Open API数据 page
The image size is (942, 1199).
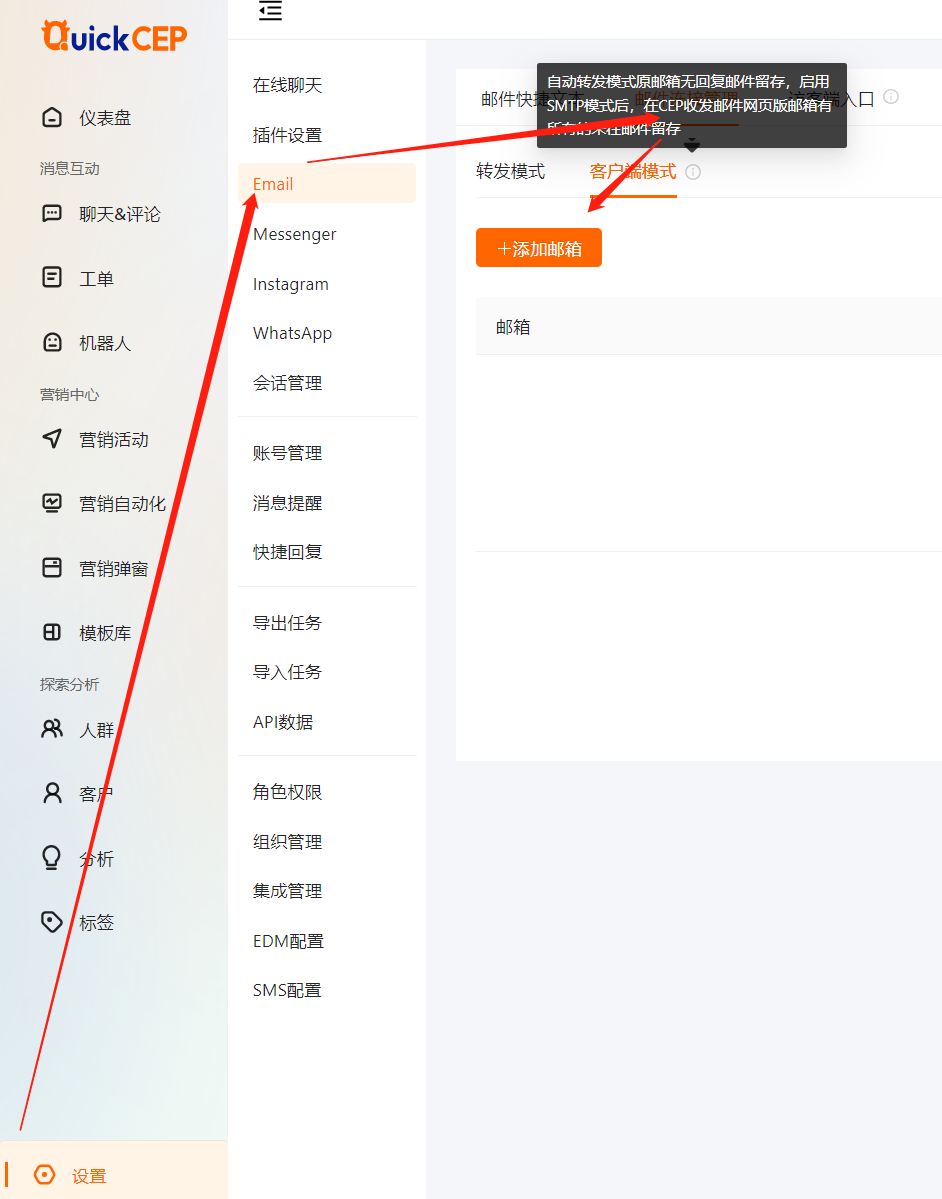click(x=283, y=722)
